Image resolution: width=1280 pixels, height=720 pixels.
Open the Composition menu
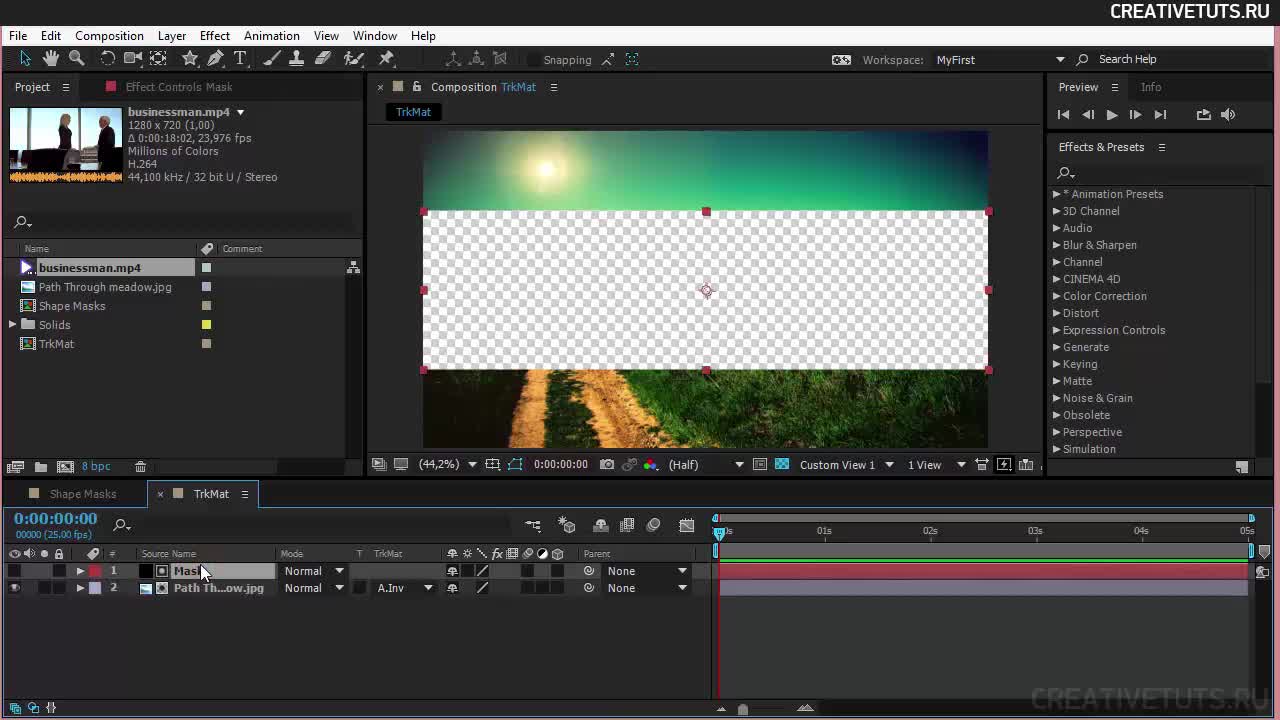[109, 36]
